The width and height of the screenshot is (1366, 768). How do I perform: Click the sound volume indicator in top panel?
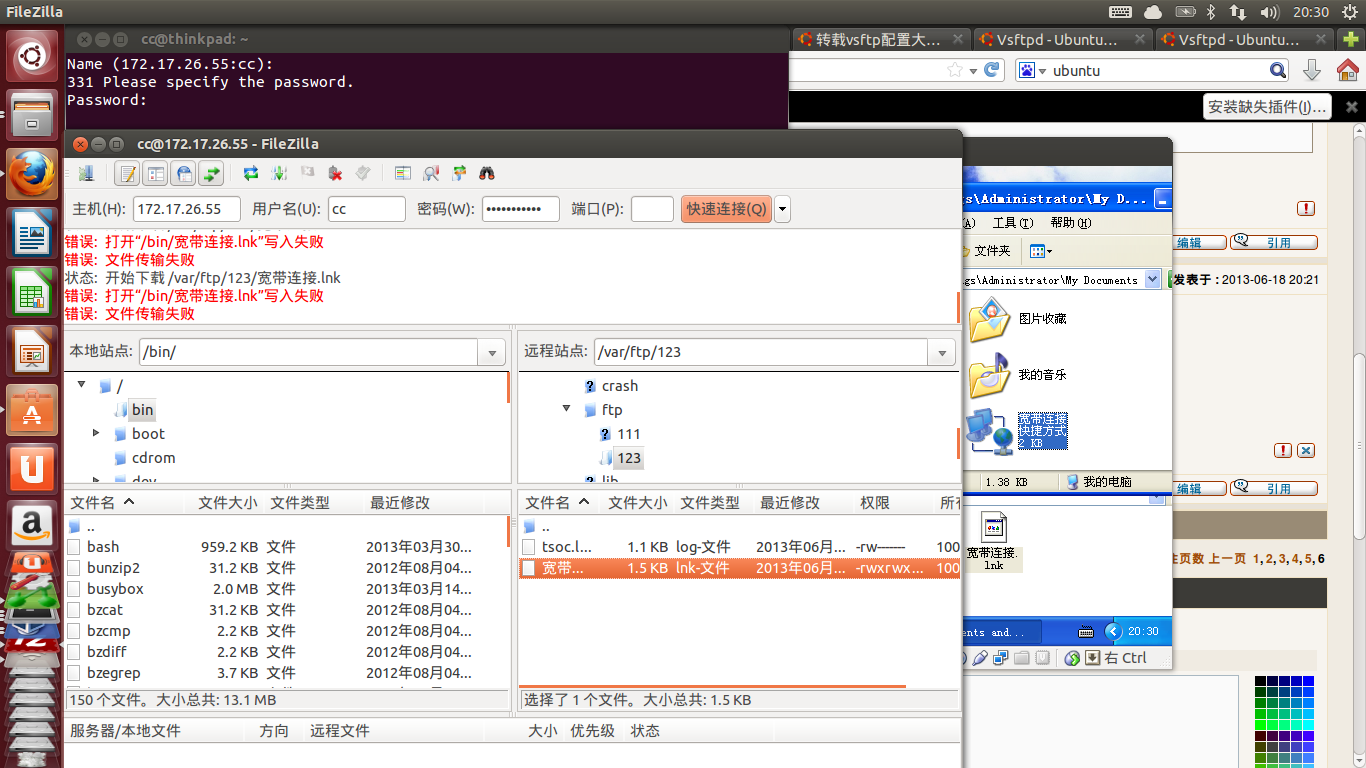1270,12
